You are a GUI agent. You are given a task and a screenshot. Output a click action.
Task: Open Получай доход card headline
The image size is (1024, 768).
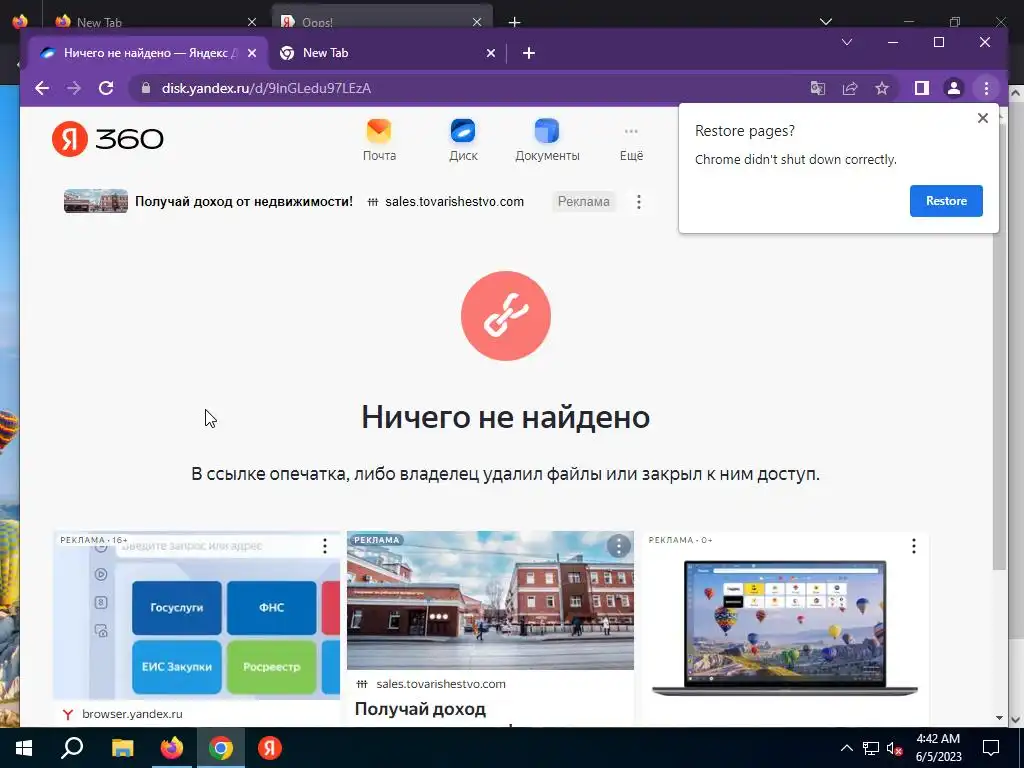click(420, 709)
